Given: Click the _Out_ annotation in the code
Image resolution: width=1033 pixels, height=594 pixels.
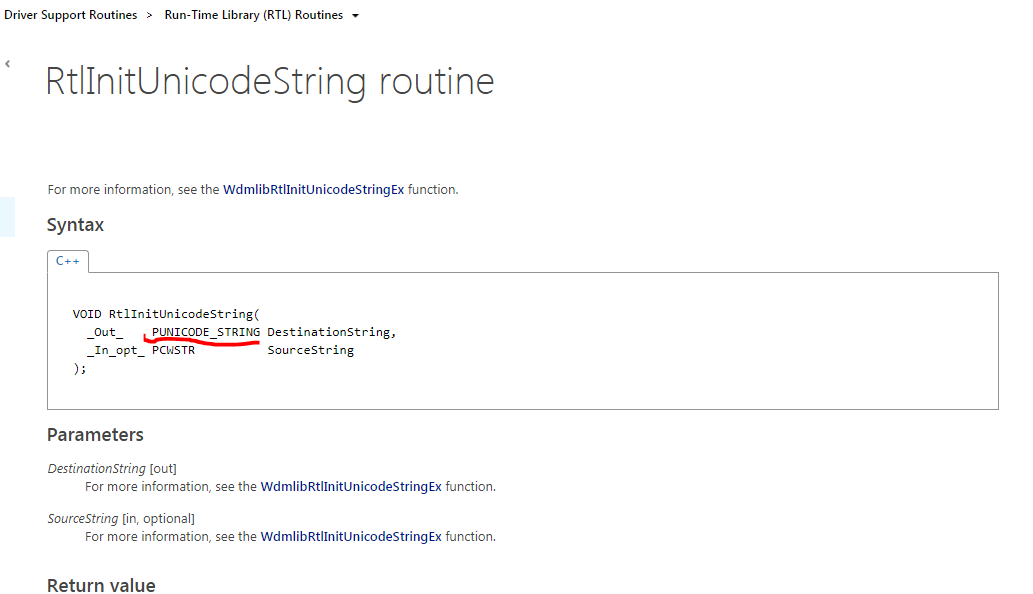Looking at the screenshot, I should pyautogui.click(x=105, y=332).
